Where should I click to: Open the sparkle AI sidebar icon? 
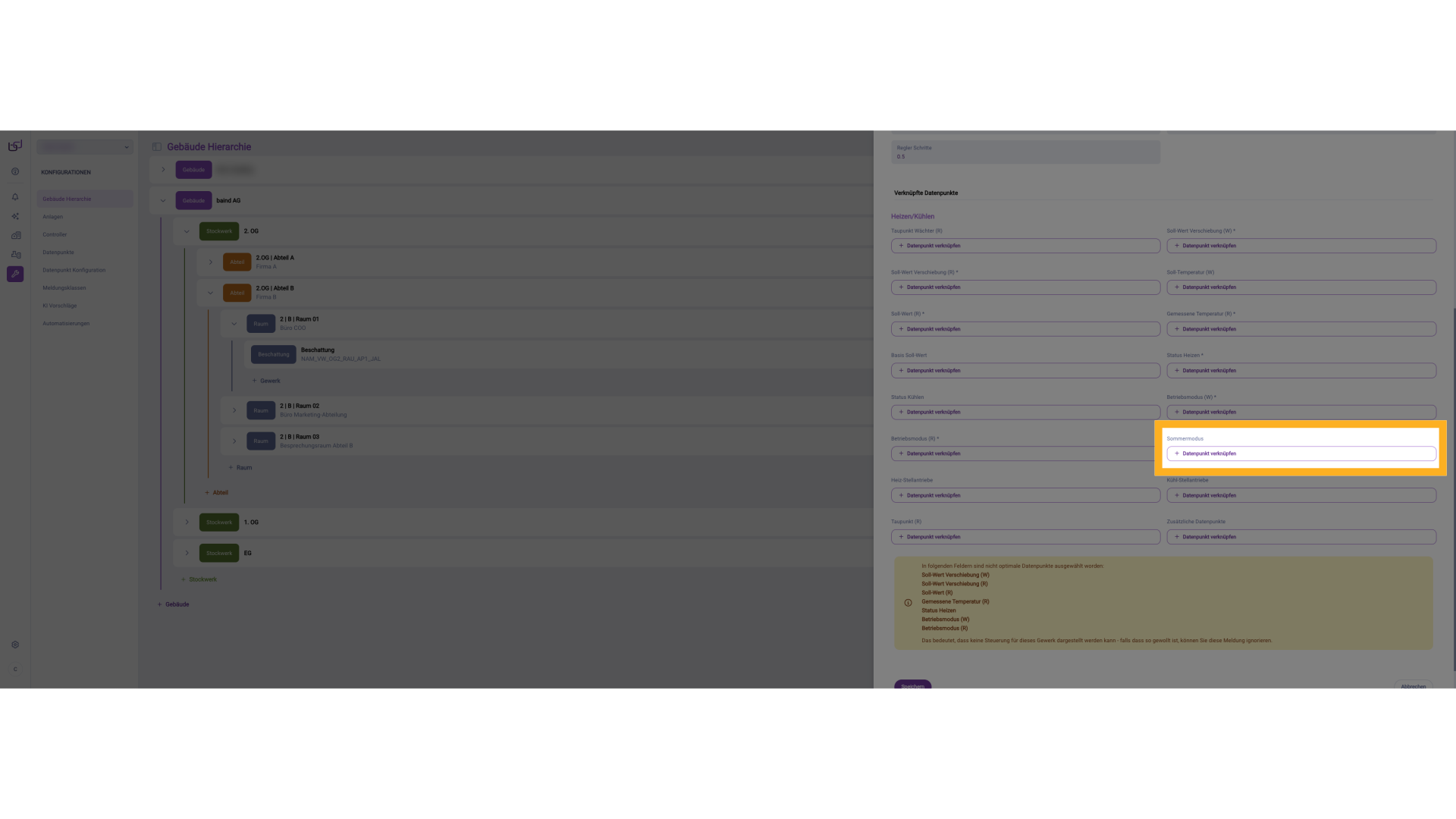point(15,216)
